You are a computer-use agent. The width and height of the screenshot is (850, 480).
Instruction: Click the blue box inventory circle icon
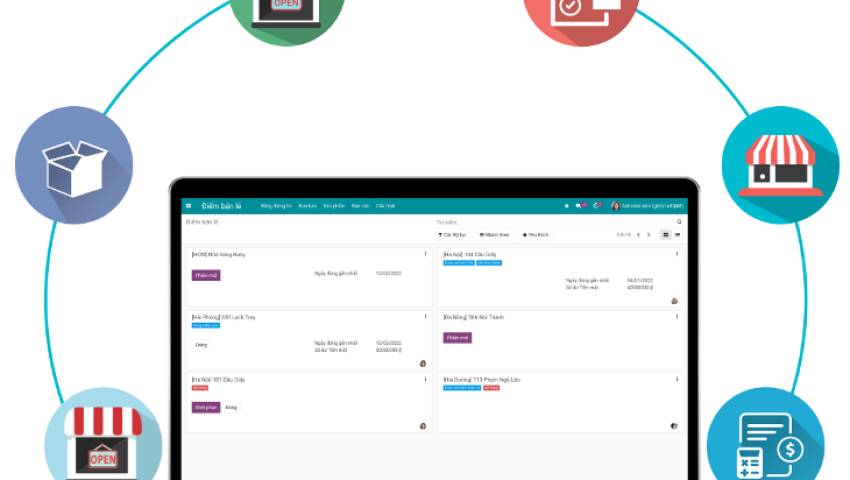75,164
